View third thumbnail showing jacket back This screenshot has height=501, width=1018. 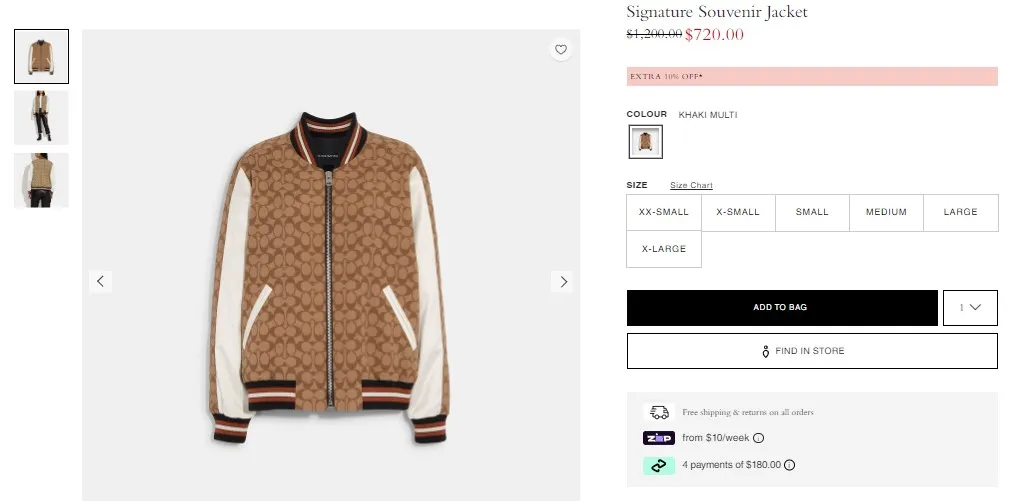coord(41,180)
